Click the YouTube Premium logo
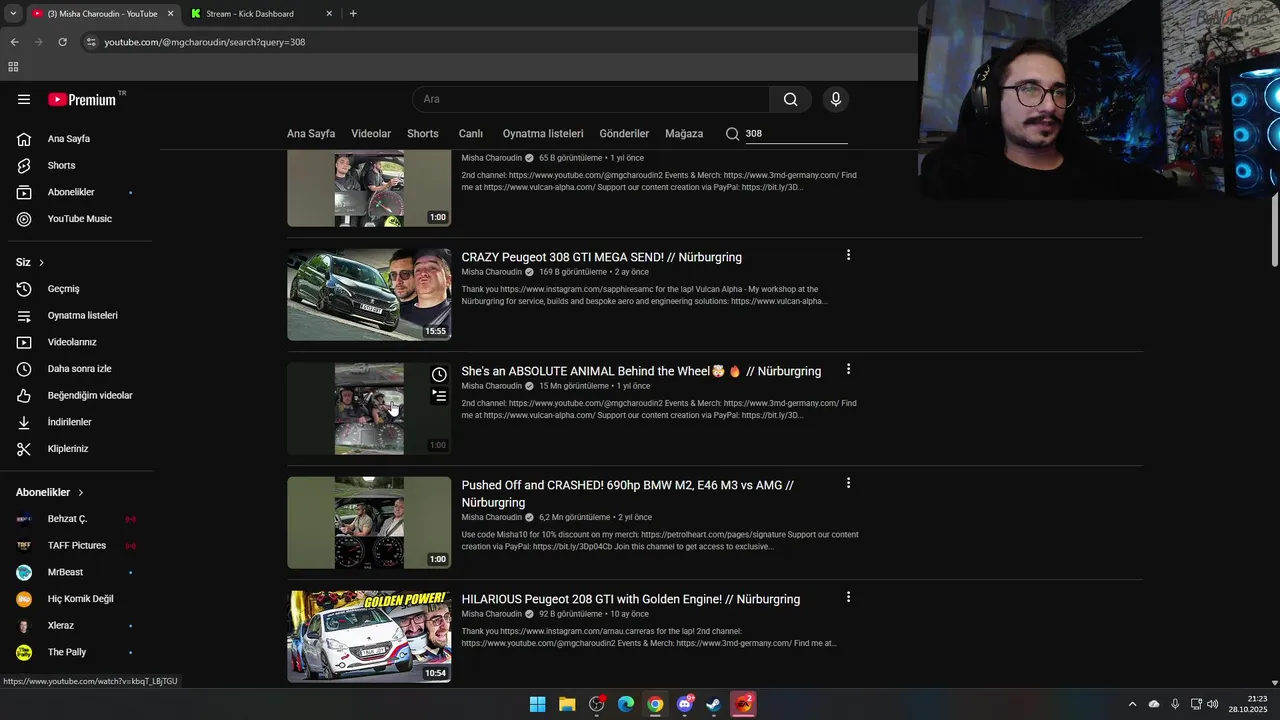The height and width of the screenshot is (720, 1280). [82, 99]
